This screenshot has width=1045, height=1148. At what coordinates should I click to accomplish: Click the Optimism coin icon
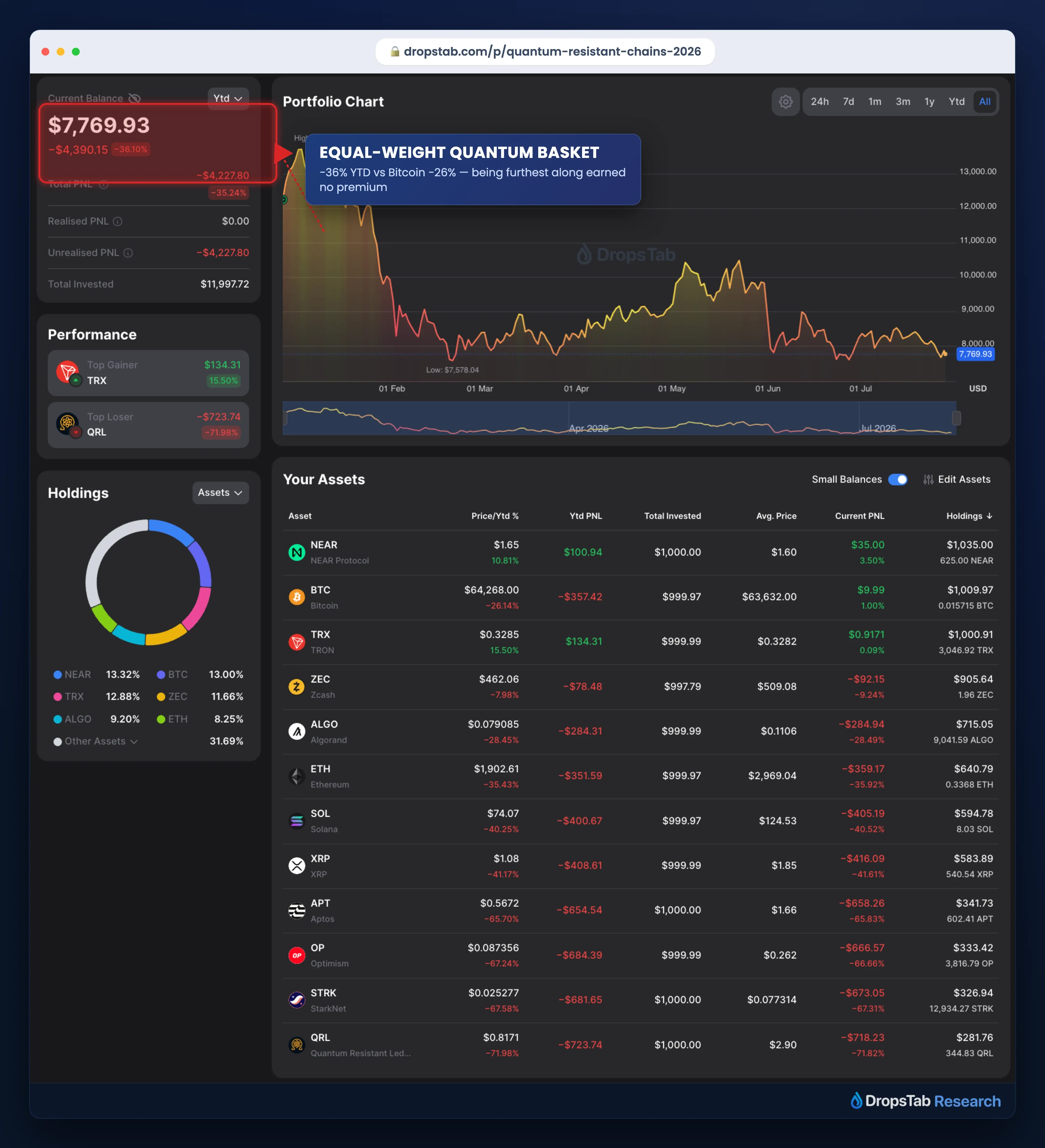[297, 955]
